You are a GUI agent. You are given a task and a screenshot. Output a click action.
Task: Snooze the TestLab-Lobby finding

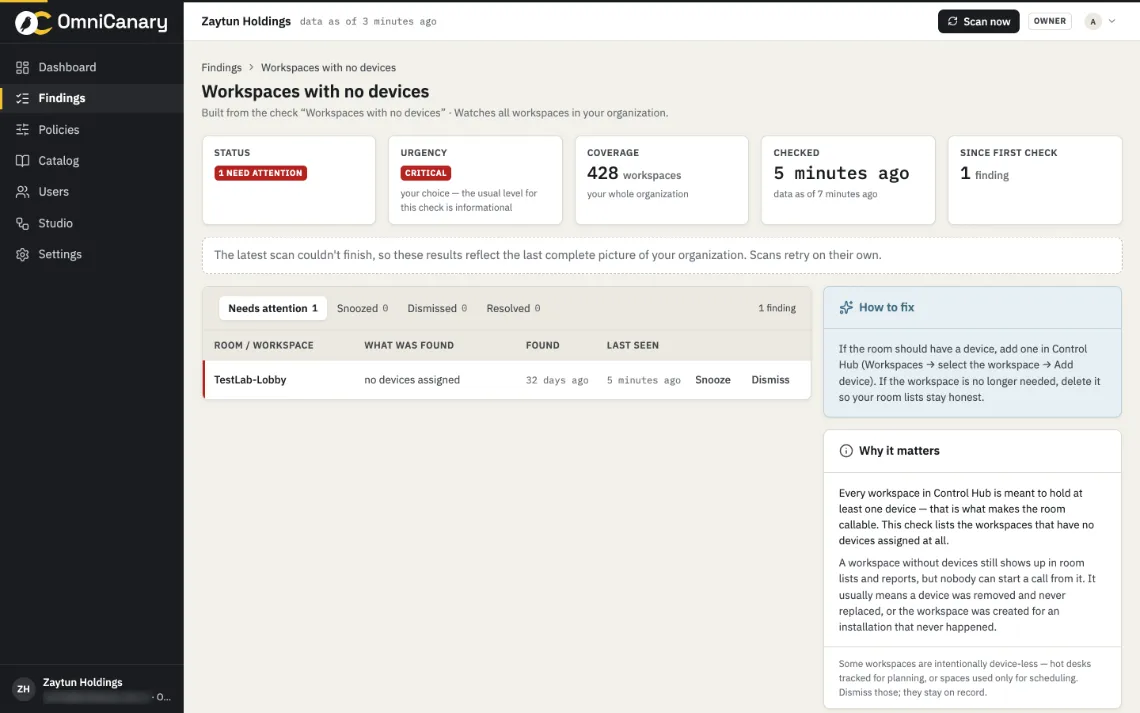click(x=712, y=379)
